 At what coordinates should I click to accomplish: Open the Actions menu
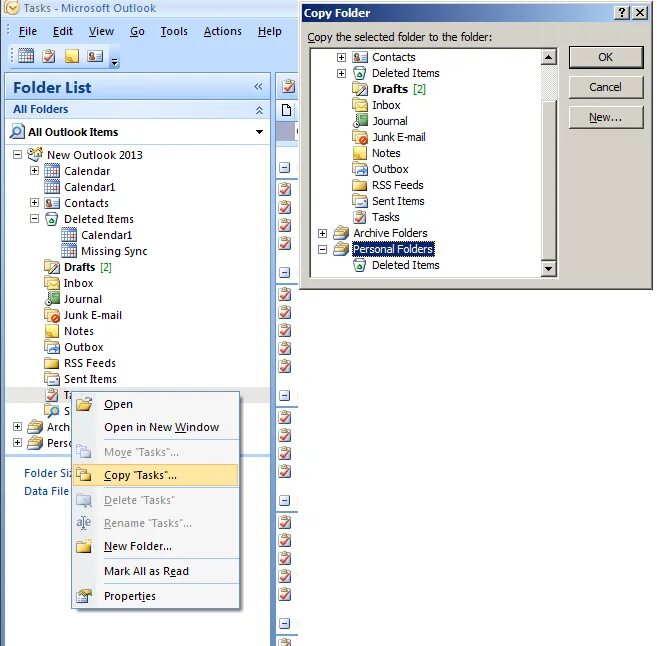point(222,31)
